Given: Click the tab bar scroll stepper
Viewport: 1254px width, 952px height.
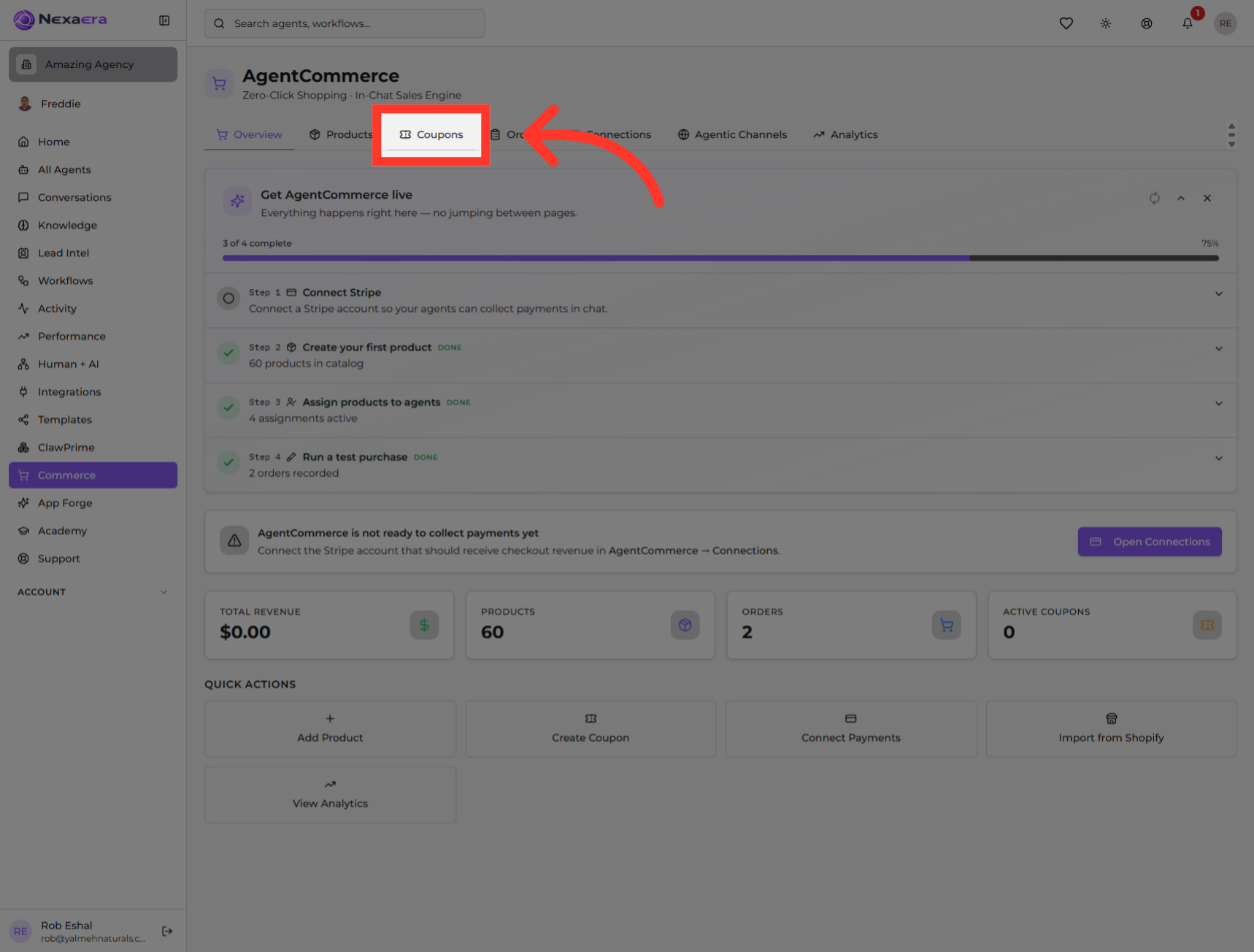Looking at the screenshot, I should pyautogui.click(x=1231, y=135).
